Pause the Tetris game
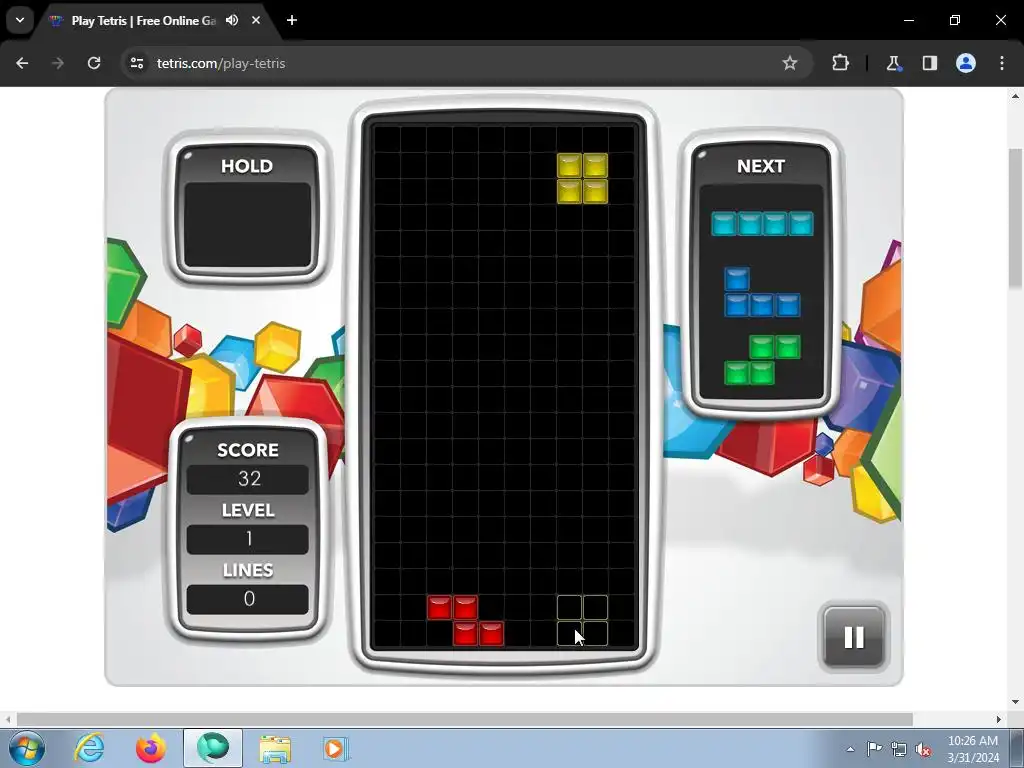This screenshot has width=1024, height=768. (x=854, y=637)
